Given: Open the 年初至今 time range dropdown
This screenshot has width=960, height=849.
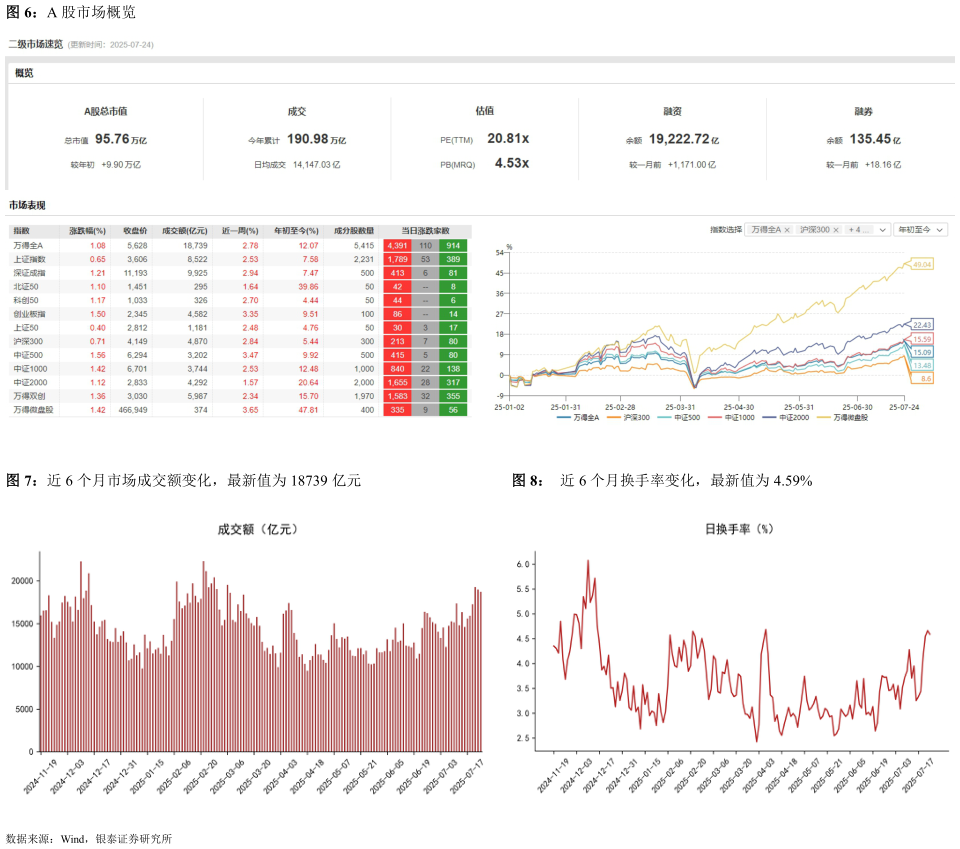Looking at the screenshot, I should (919, 230).
